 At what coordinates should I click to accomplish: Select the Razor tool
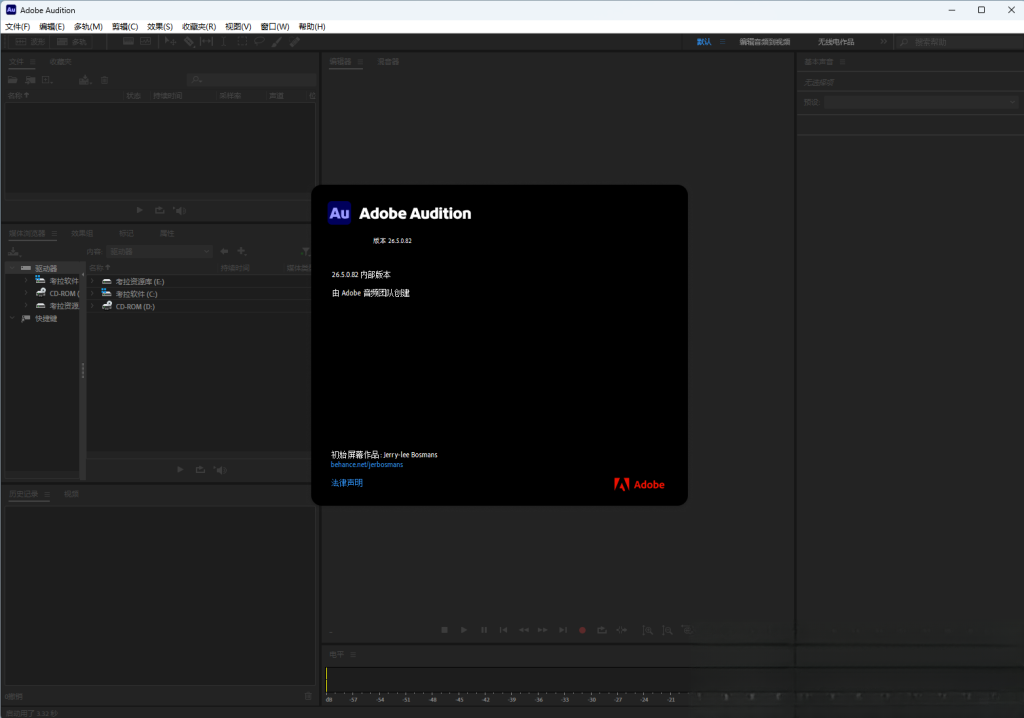189,41
